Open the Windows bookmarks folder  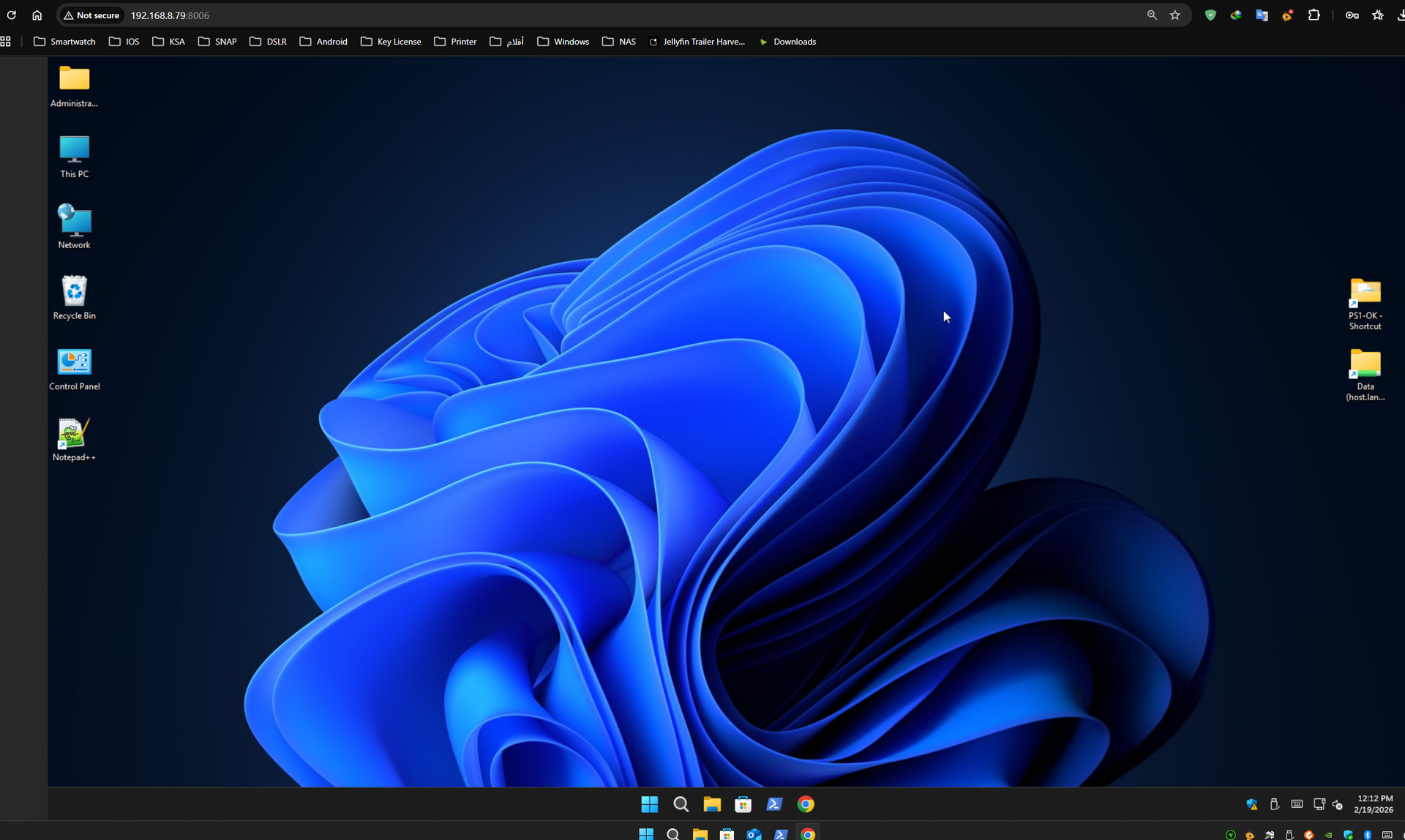pos(563,42)
